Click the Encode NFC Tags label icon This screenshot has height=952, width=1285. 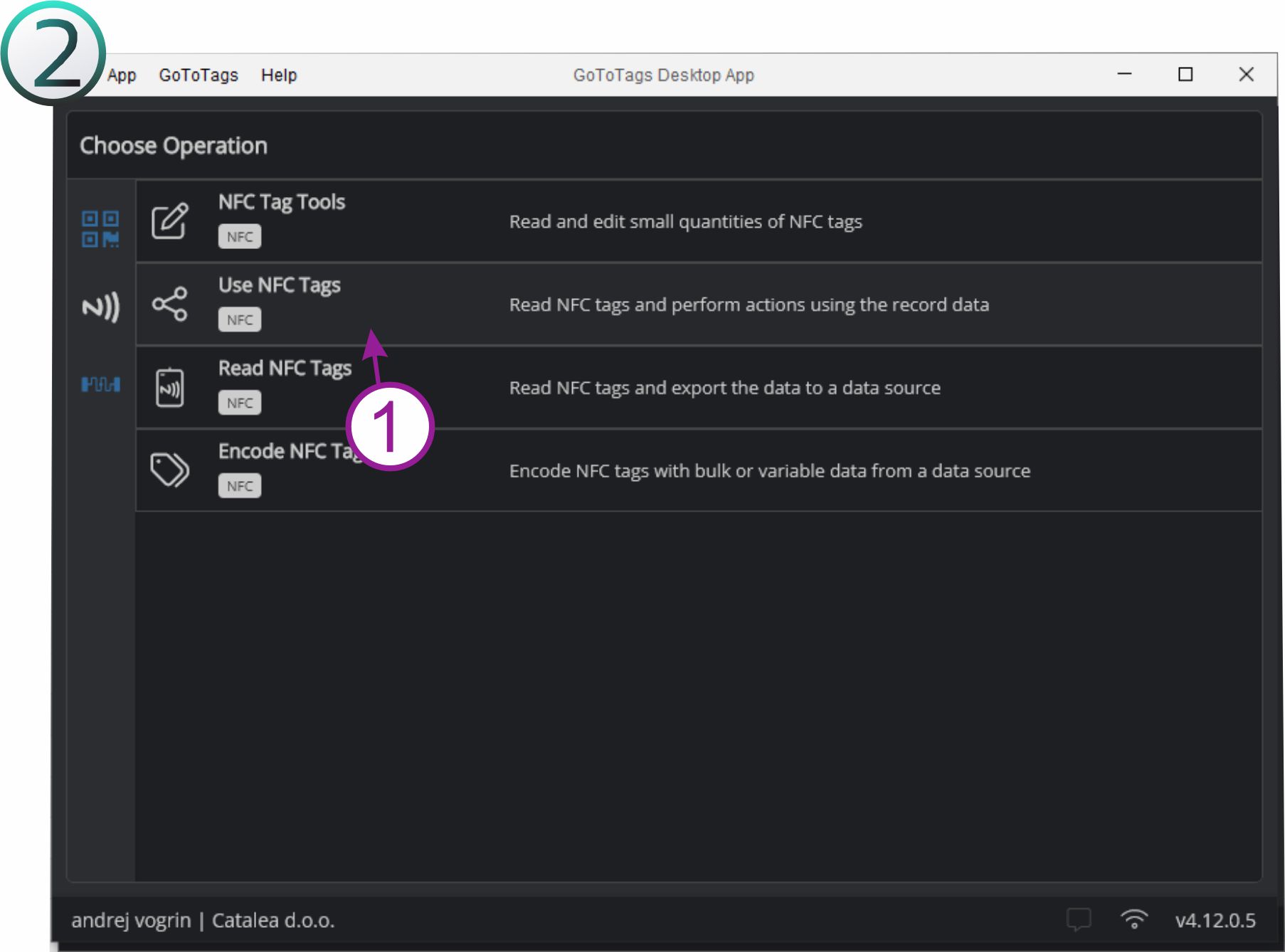click(170, 470)
